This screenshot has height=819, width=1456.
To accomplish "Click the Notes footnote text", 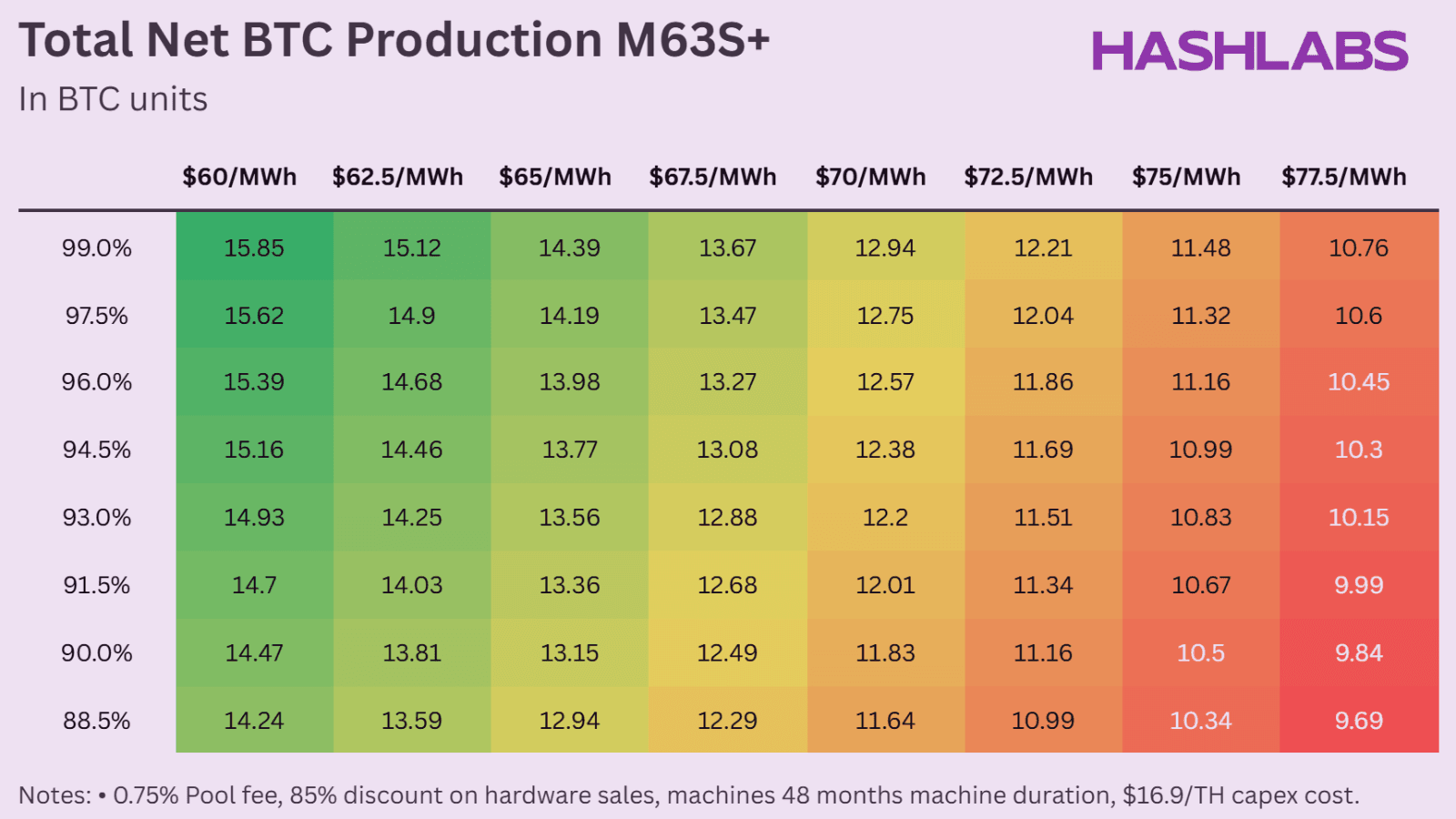I will [688, 795].
